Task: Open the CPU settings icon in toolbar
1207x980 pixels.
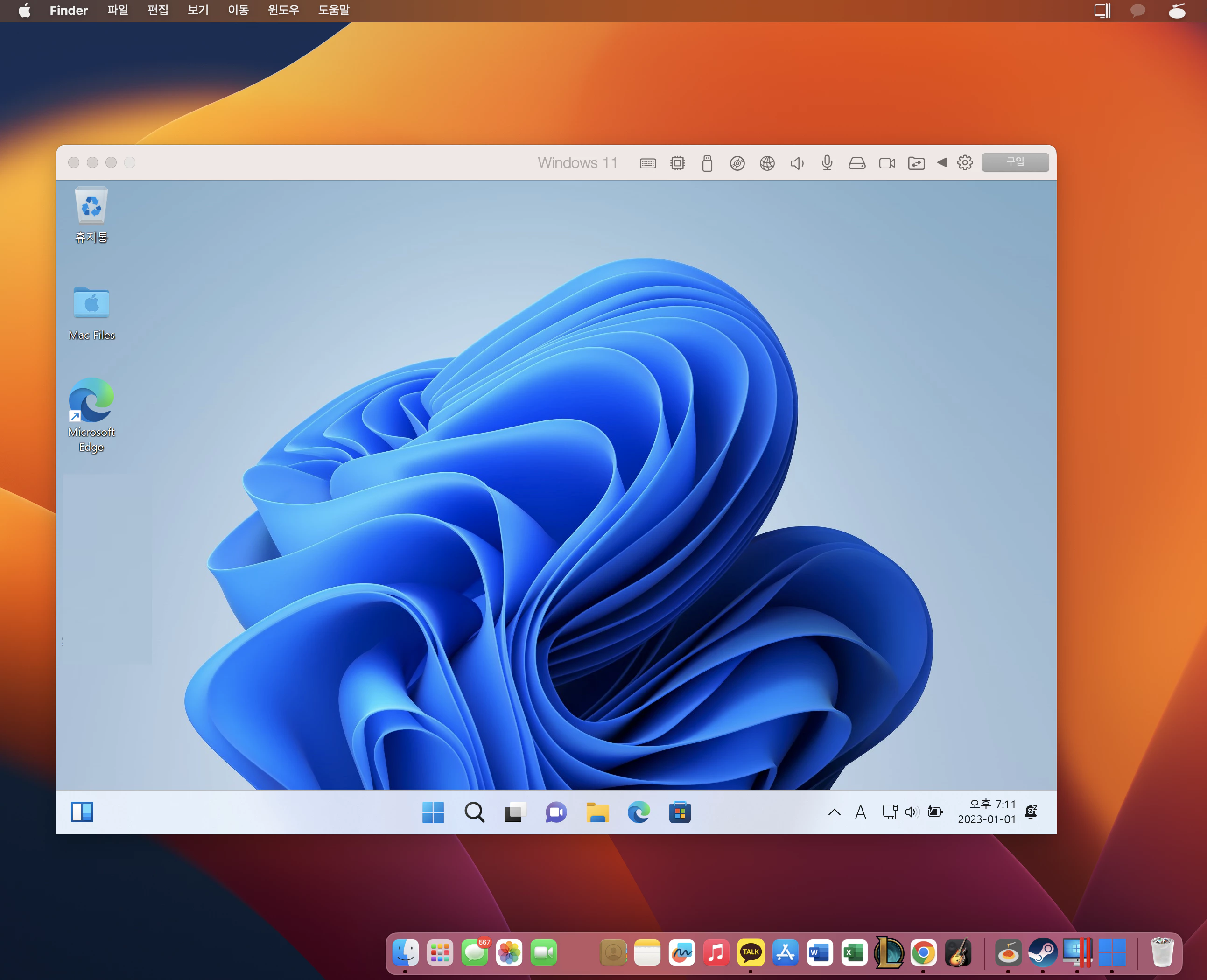Action: [677, 163]
